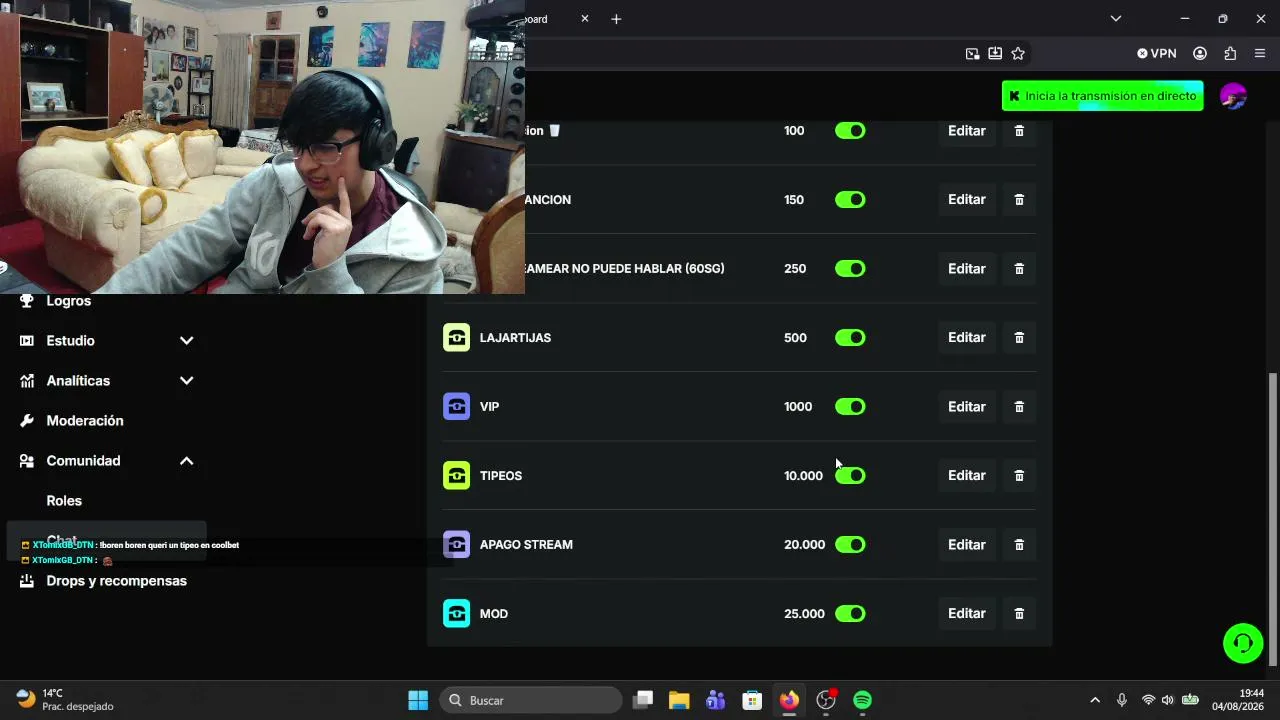Click the TIPEOS price 10.000
1280x720 pixels.
(x=803, y=476)
